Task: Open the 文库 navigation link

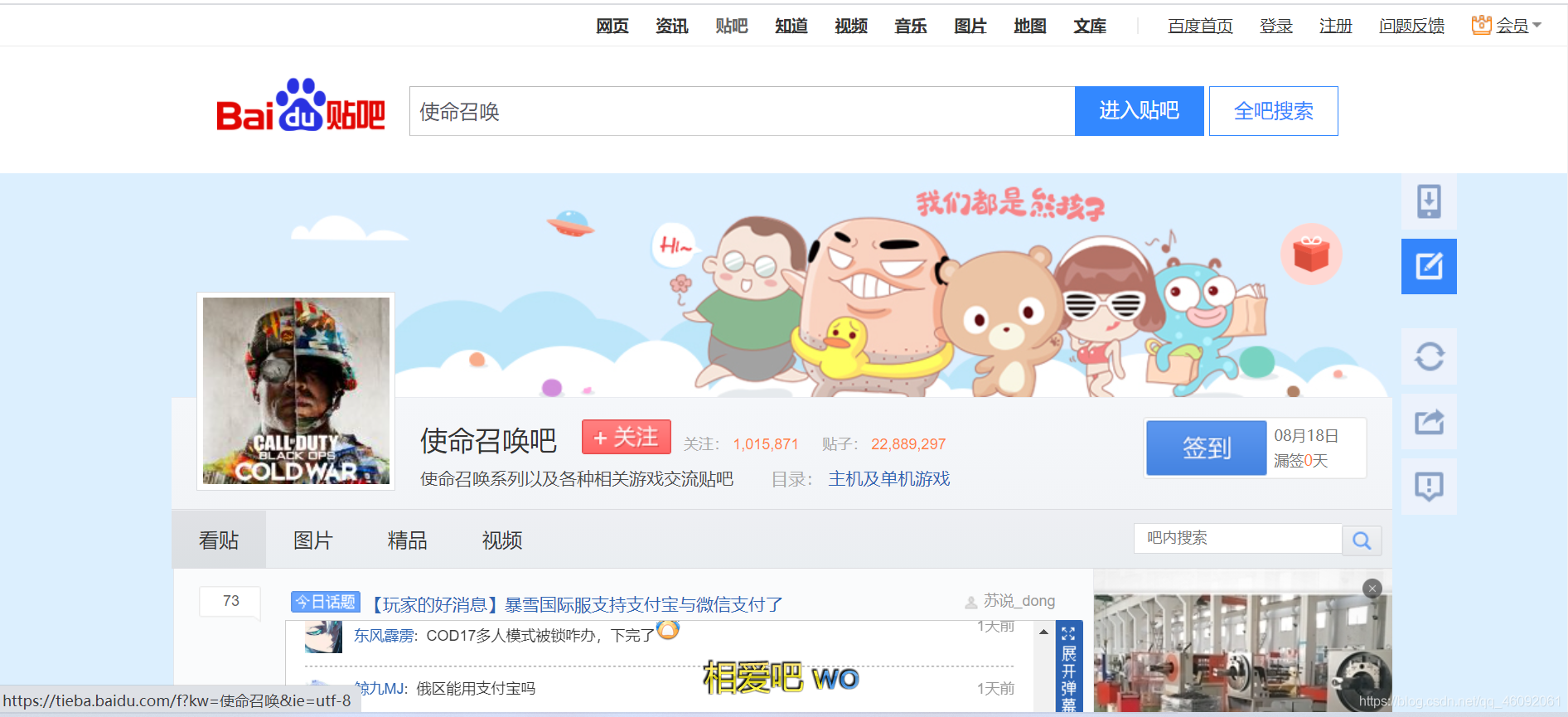Action: [1090, 27]
